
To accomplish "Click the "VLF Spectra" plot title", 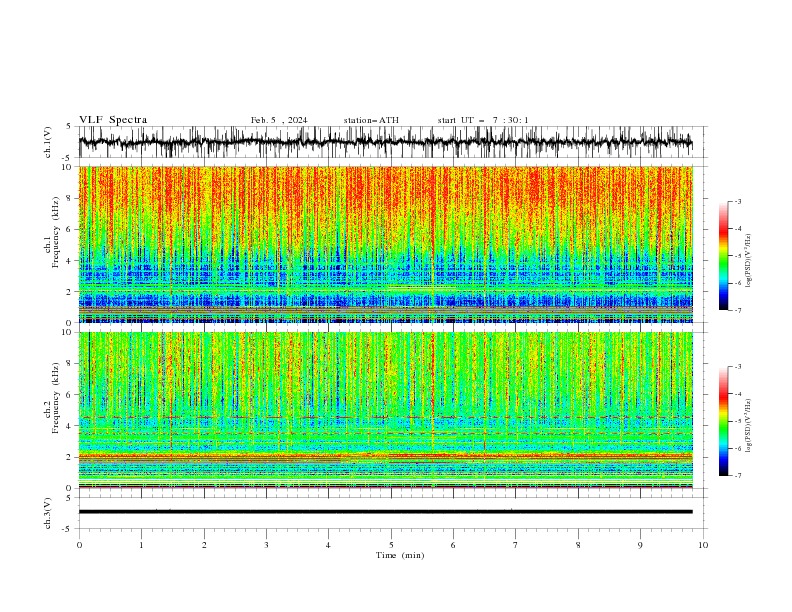I will 113,120.
